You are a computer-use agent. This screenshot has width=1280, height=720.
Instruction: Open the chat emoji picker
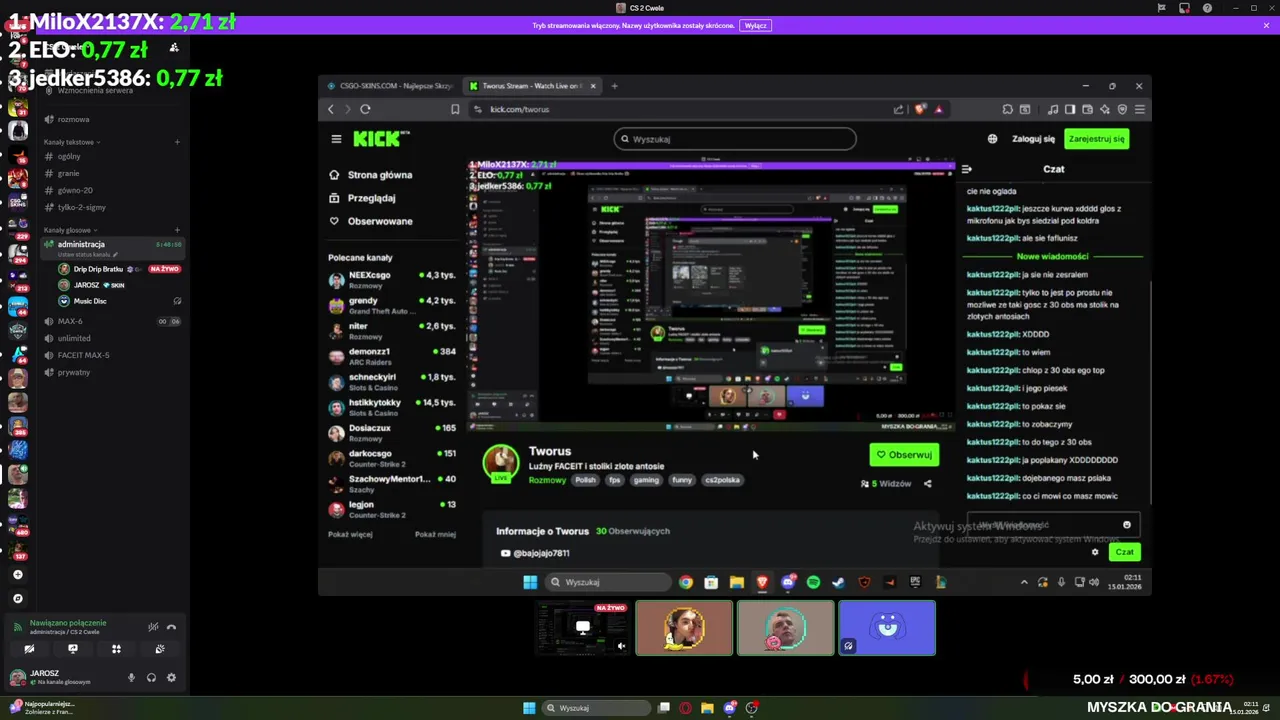(x=1127, y=525)
